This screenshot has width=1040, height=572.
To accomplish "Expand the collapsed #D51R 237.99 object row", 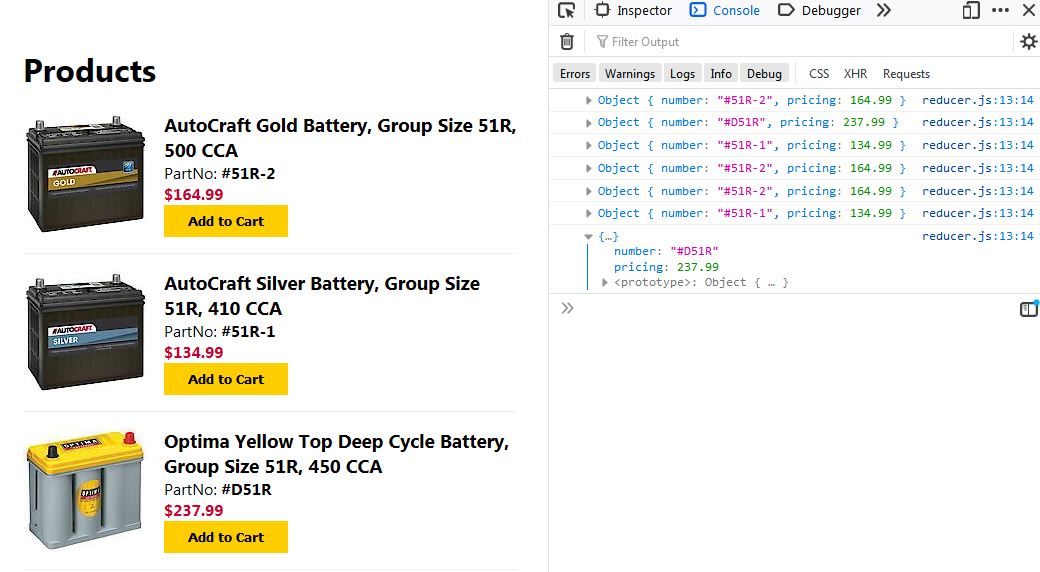I will pos(588,123).
